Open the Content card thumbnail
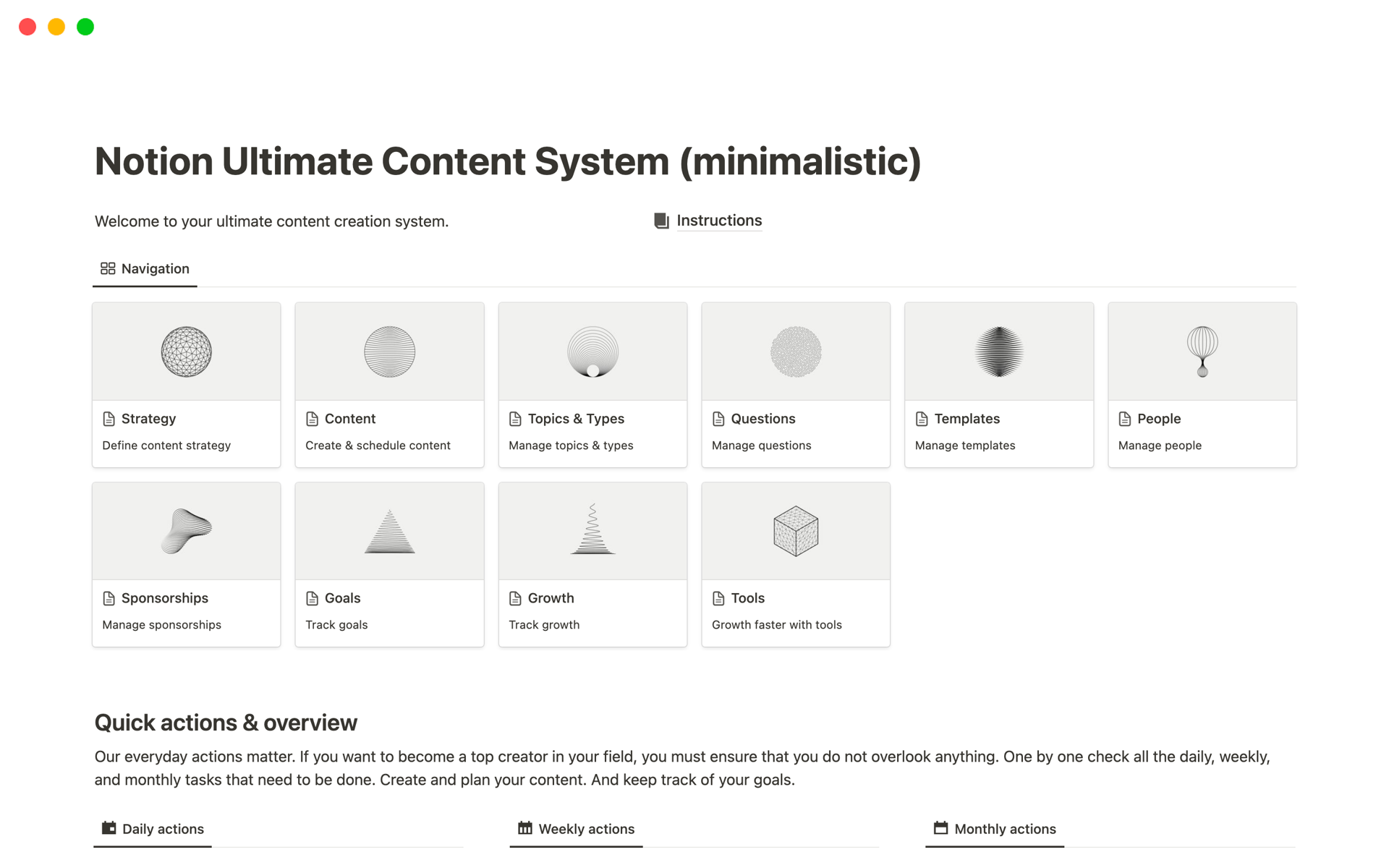The image size is (1389, 868). coord(389,352)
